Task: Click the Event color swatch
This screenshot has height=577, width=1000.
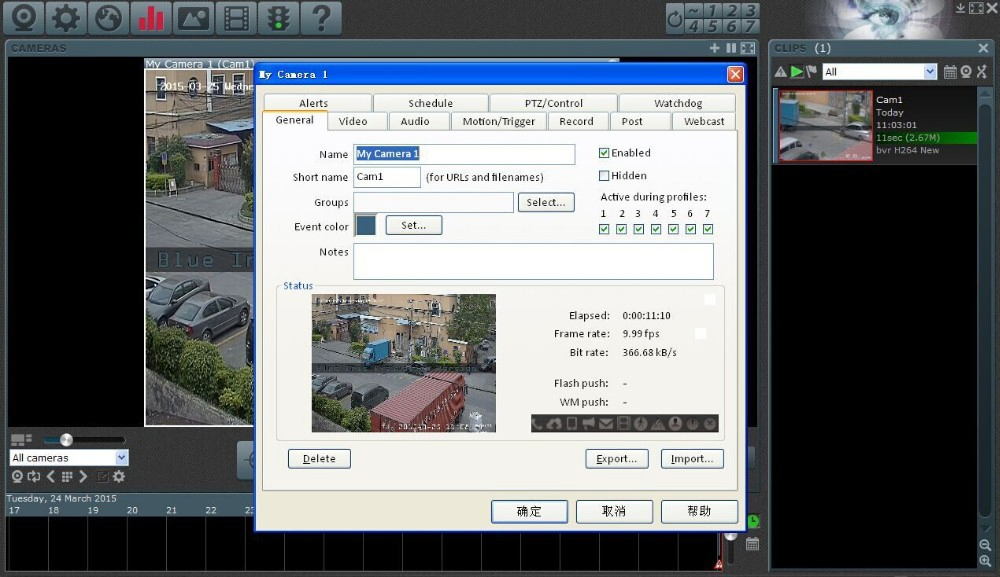Action: point(366,226)
